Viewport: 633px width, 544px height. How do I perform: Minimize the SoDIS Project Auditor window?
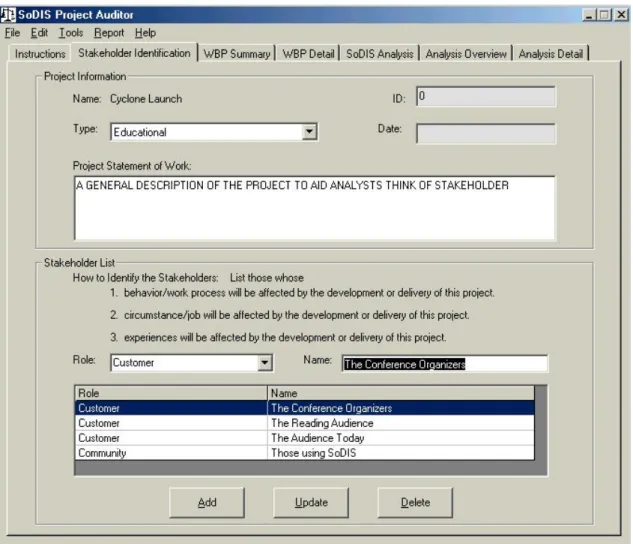pyautogui.click(x=589, y=15)
